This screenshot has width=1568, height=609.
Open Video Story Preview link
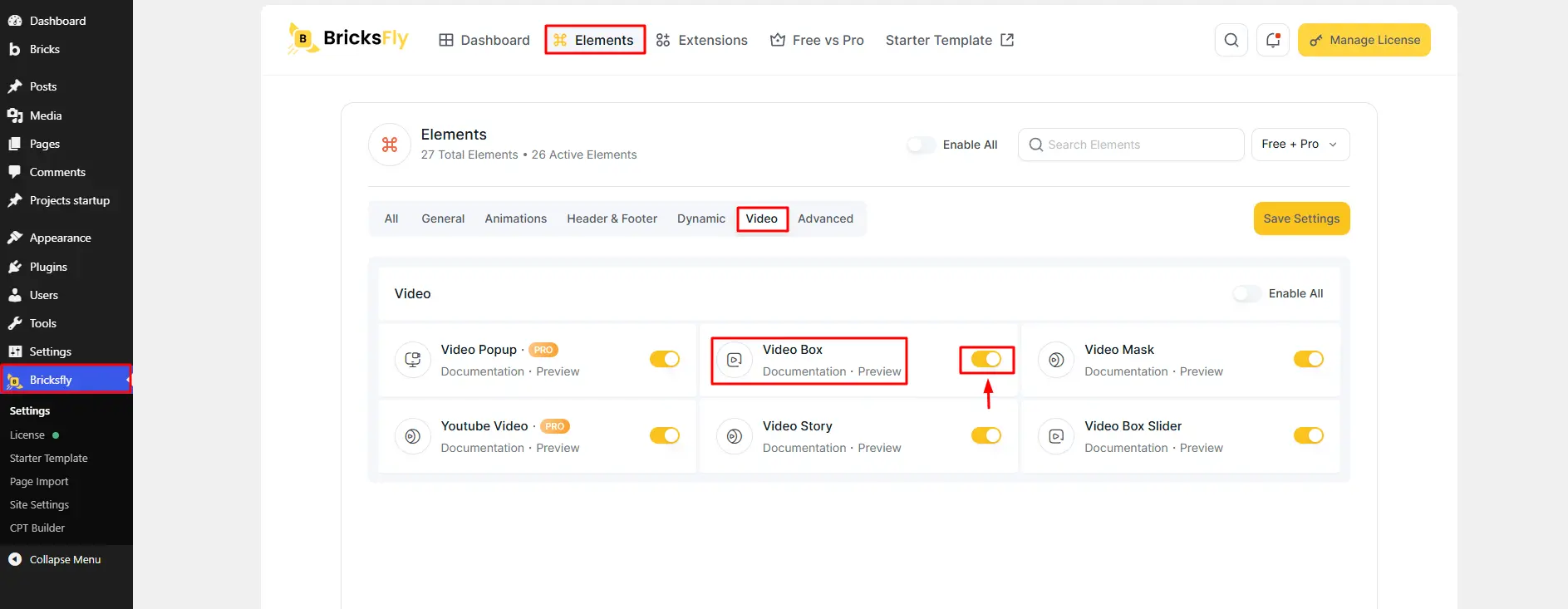tap(879, 448)
